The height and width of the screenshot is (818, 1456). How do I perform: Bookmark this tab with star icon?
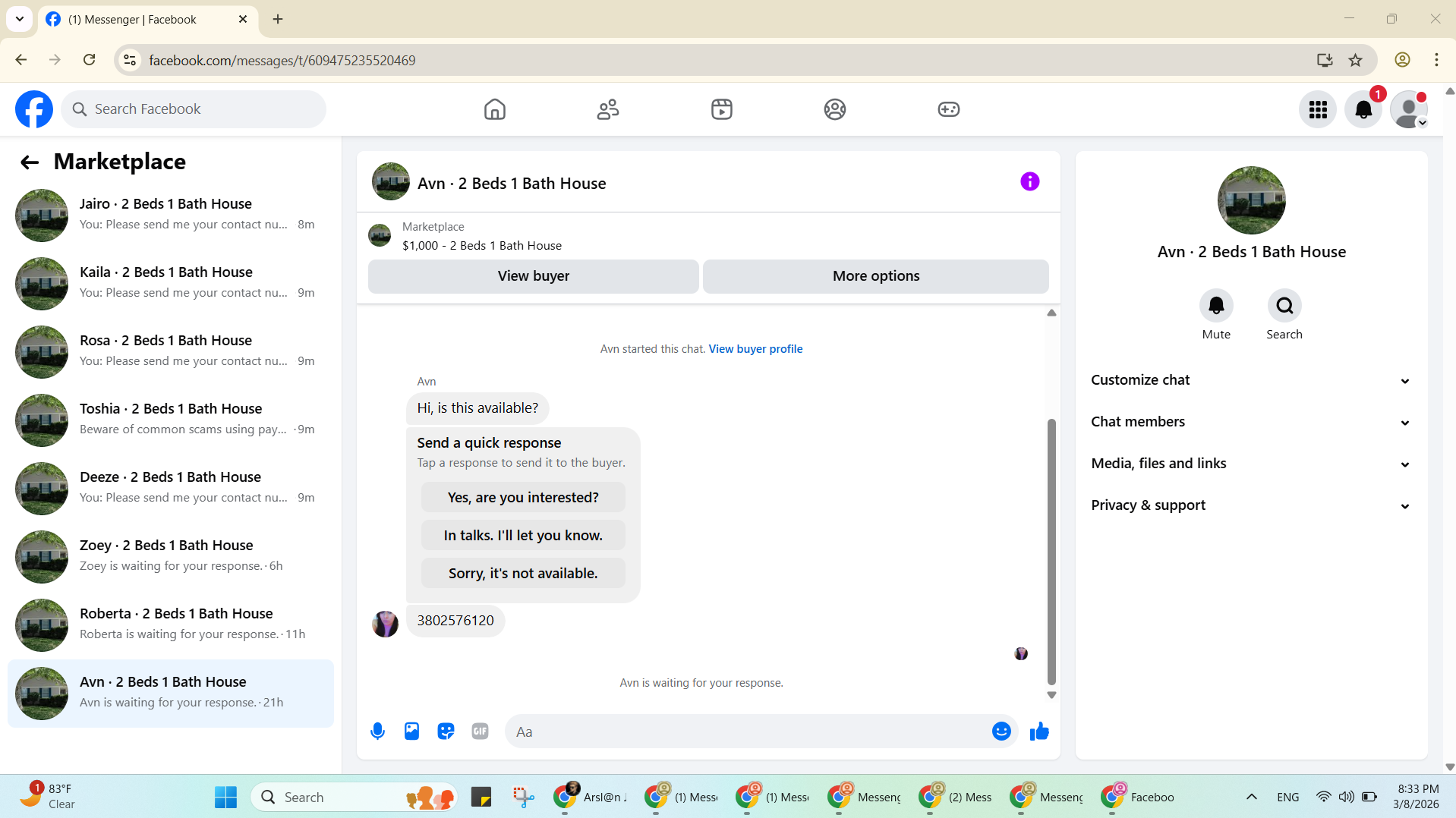[x=1355, y=60]
